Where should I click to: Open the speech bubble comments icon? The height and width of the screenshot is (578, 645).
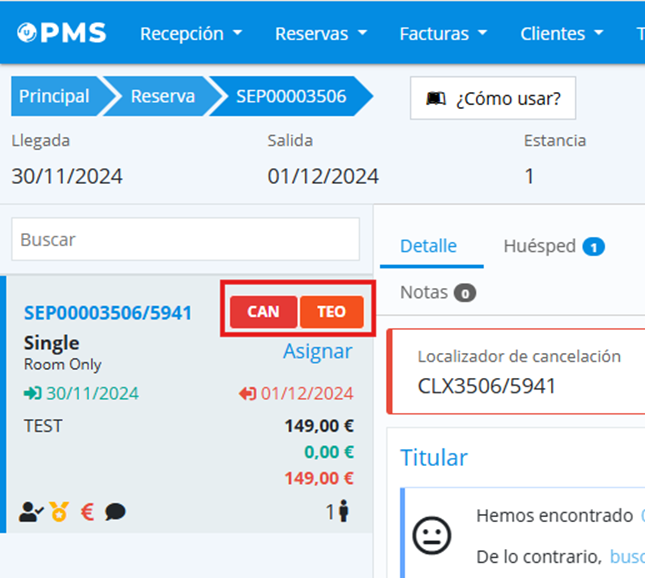[x=115, y=512]
